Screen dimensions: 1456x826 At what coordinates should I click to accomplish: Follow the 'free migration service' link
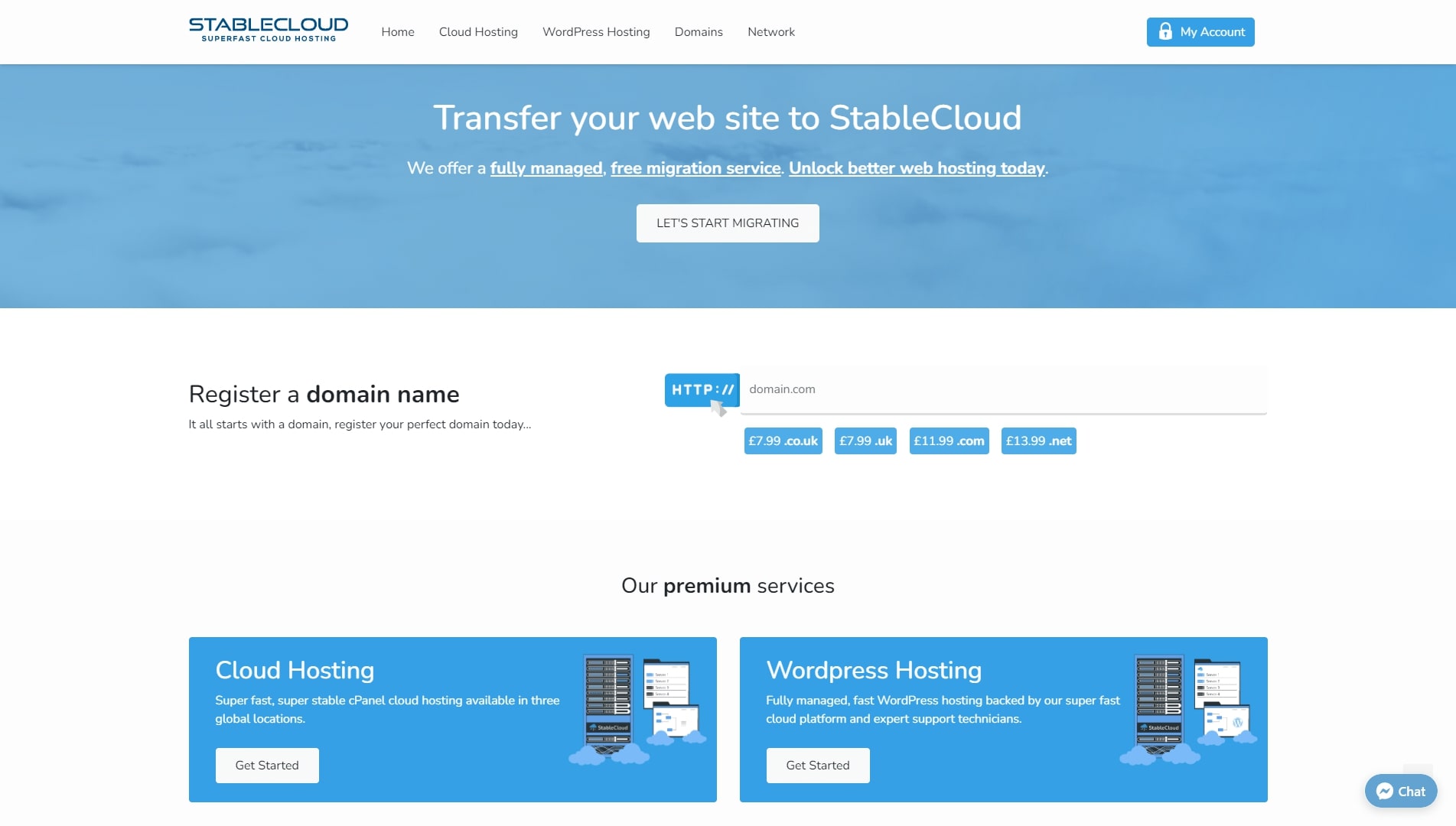695,168
